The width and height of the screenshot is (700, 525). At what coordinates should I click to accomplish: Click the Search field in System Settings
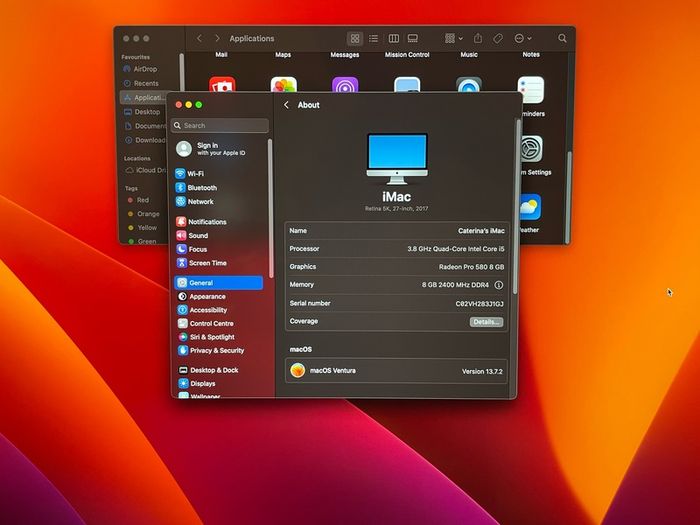[220, 125]
